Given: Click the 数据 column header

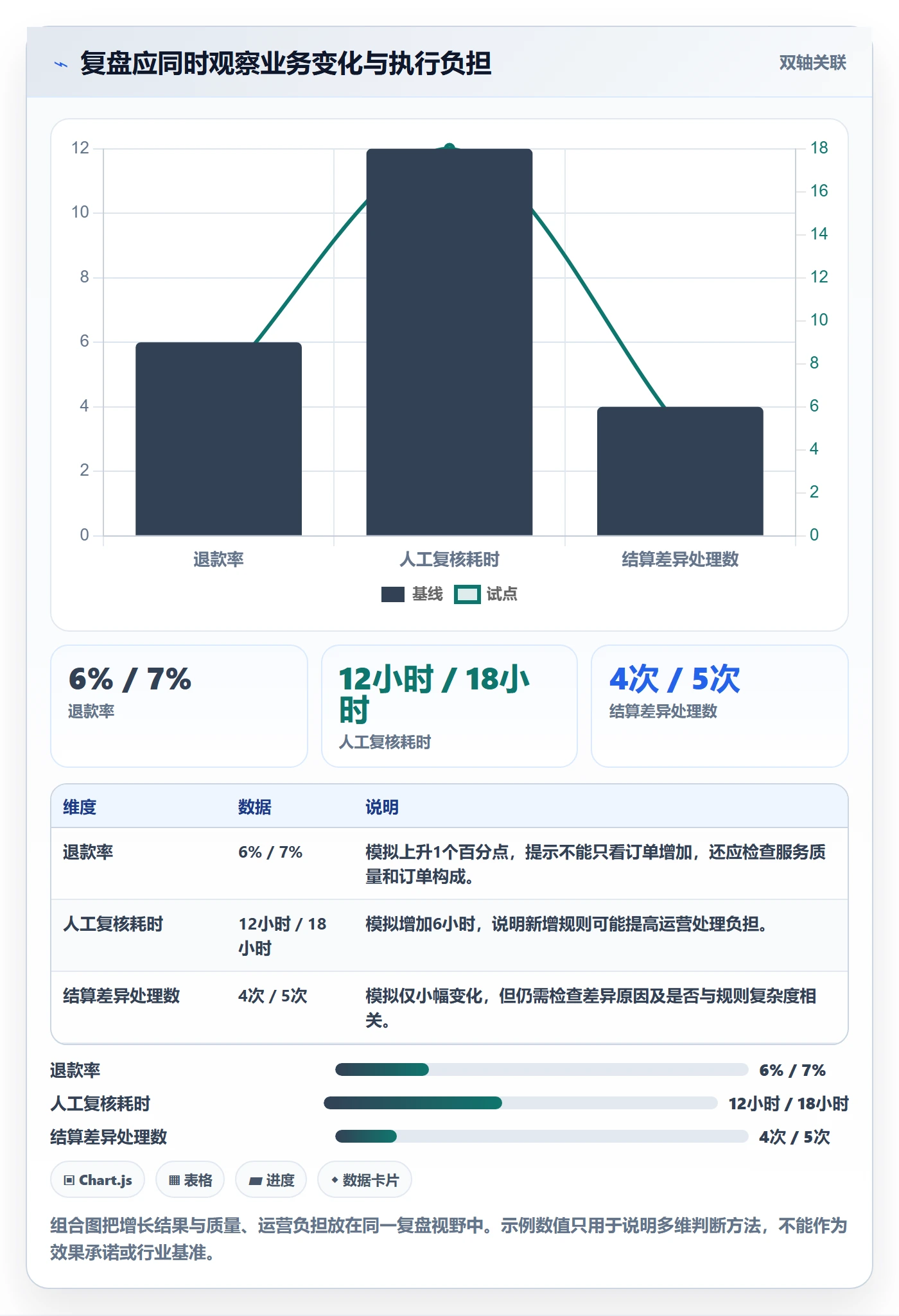Looking at the screenshot, I should pyautogui.click(x=255, y=807).
